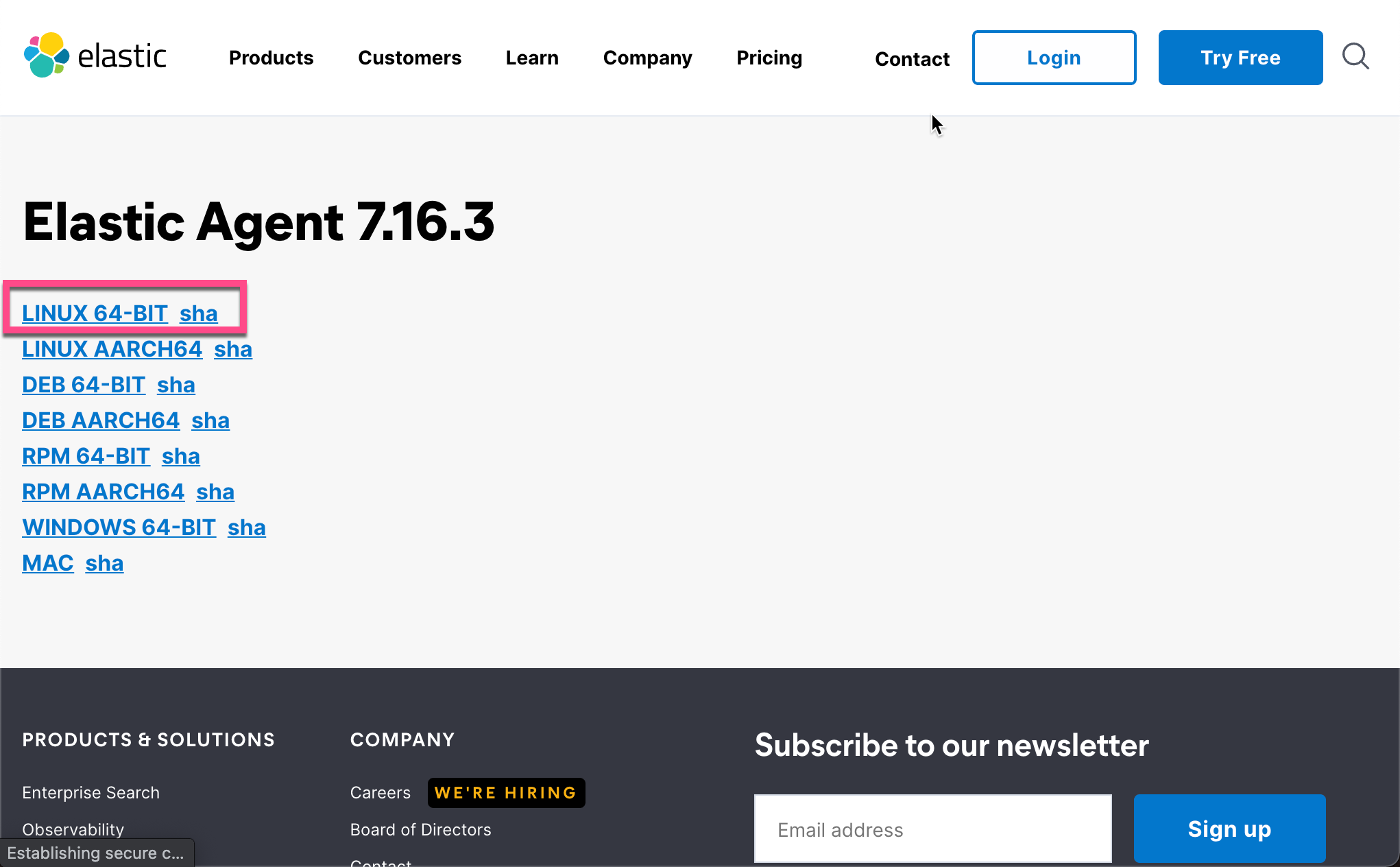Click the Login button
Viewport: 1400px width, 867px height.
pyautogui.click(x=1054, y=58)
